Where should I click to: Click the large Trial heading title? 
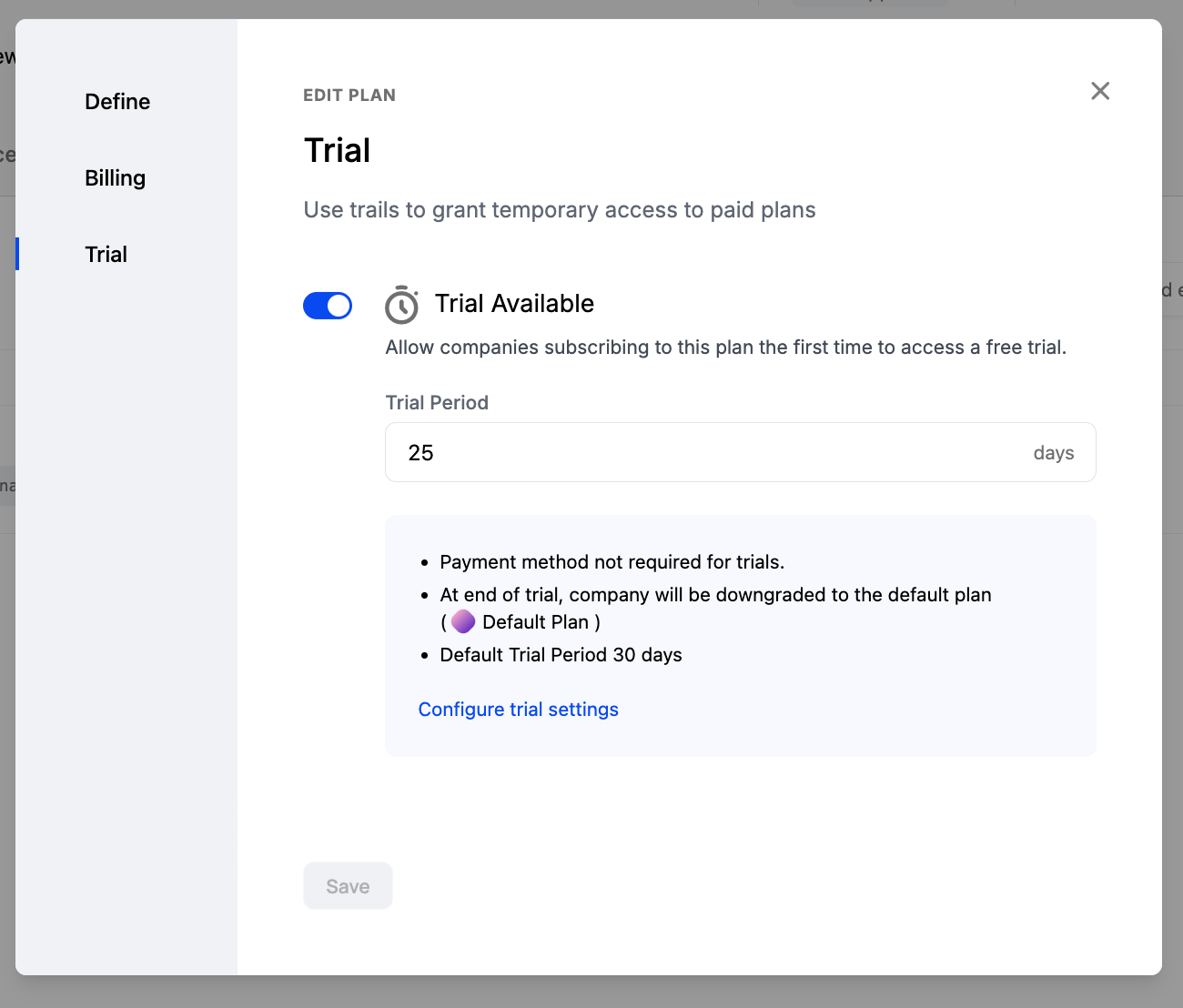click(338, 151)
